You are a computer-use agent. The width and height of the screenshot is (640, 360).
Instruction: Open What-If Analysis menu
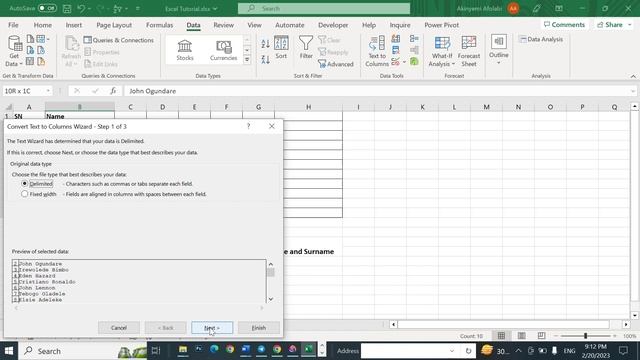(x=442, y=51)
